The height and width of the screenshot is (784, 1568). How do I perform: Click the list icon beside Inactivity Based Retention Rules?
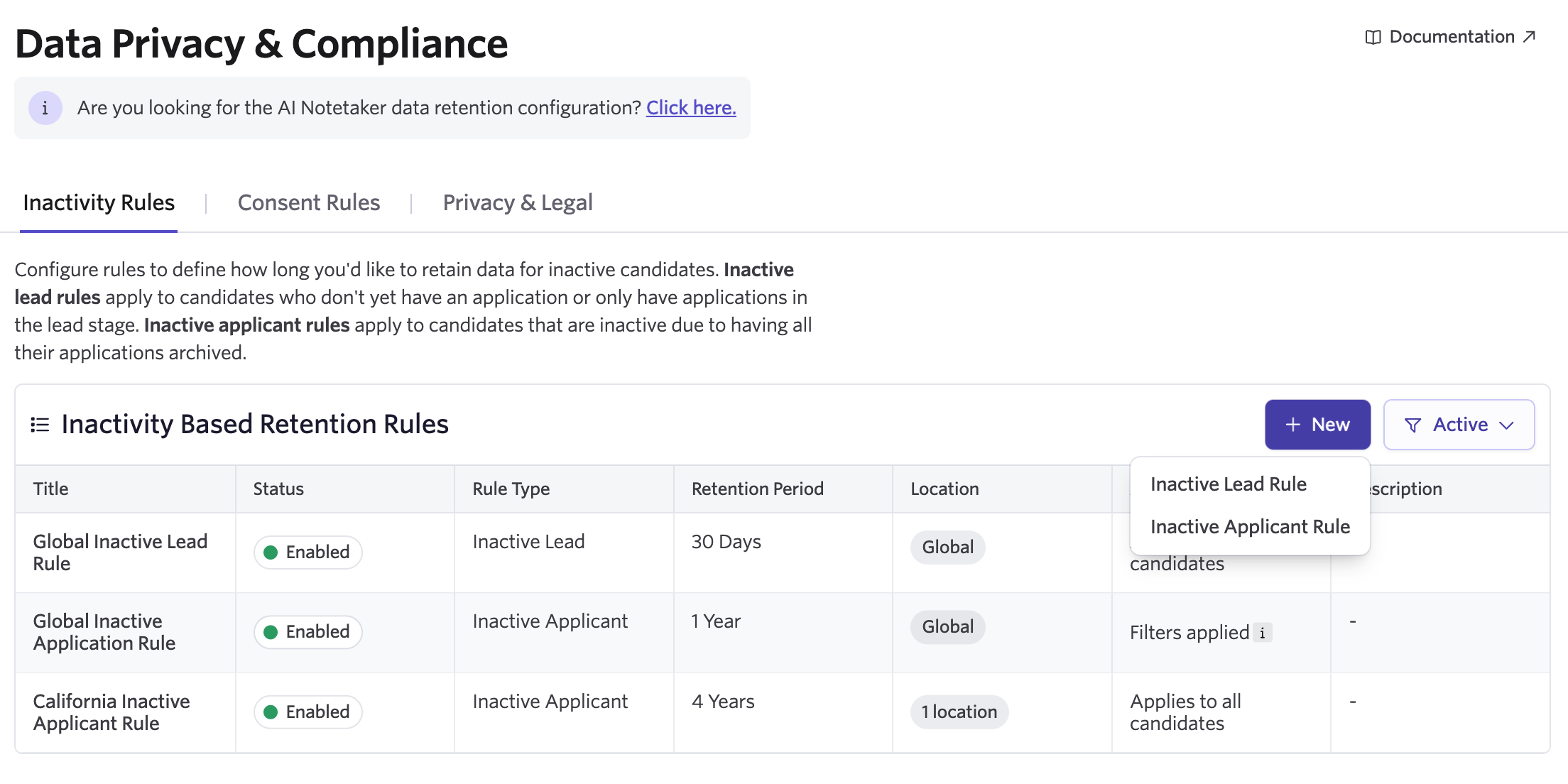coord(40,425)
